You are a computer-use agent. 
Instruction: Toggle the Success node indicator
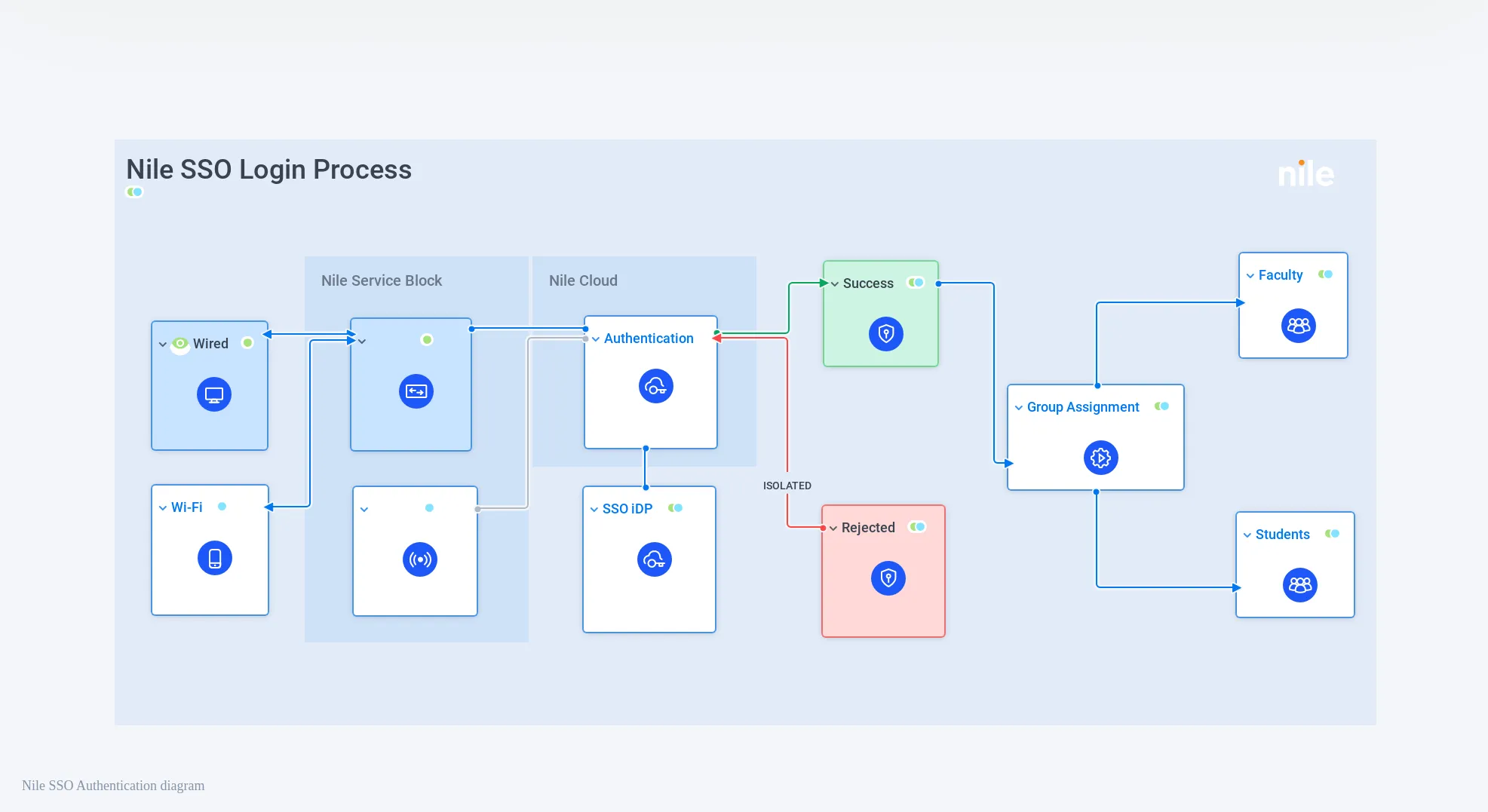pyautogui.click(x=916, y=283)
